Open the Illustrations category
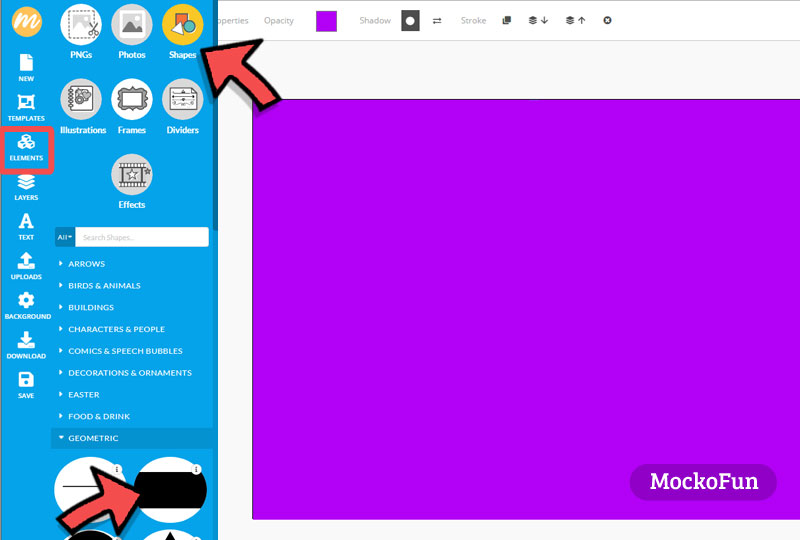800x540 pixels. [x=83, y=107]
